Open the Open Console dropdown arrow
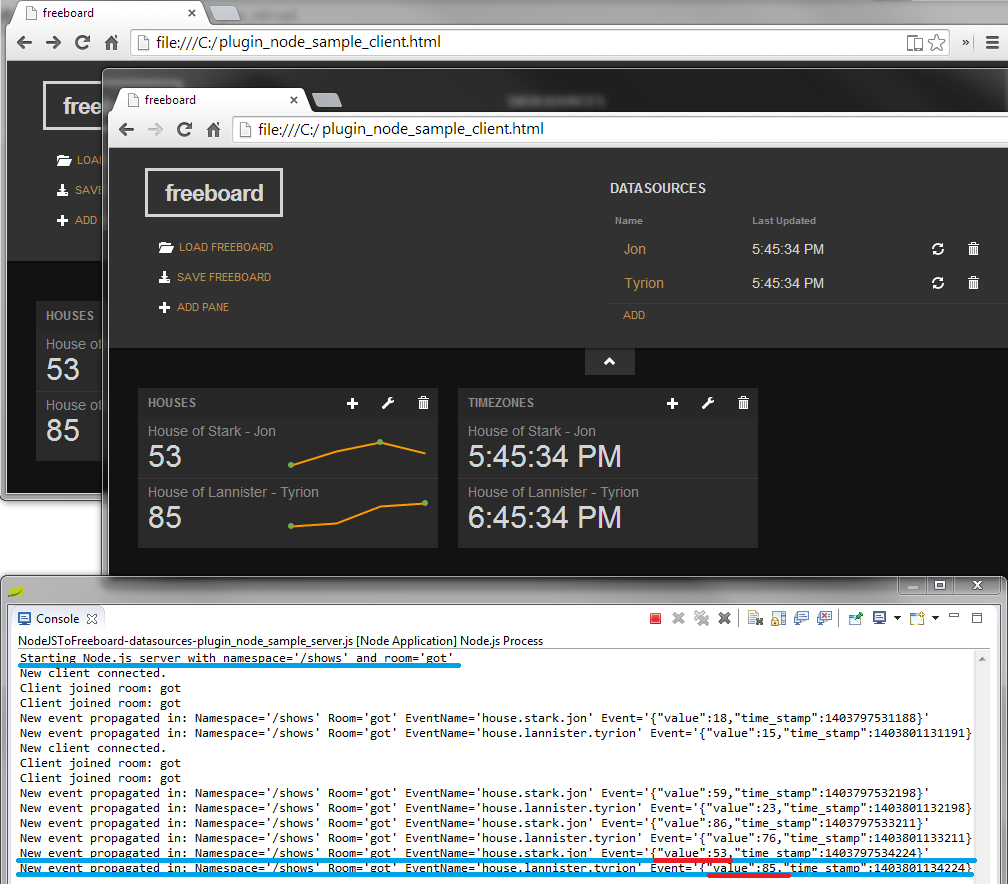 click(935, 618)
